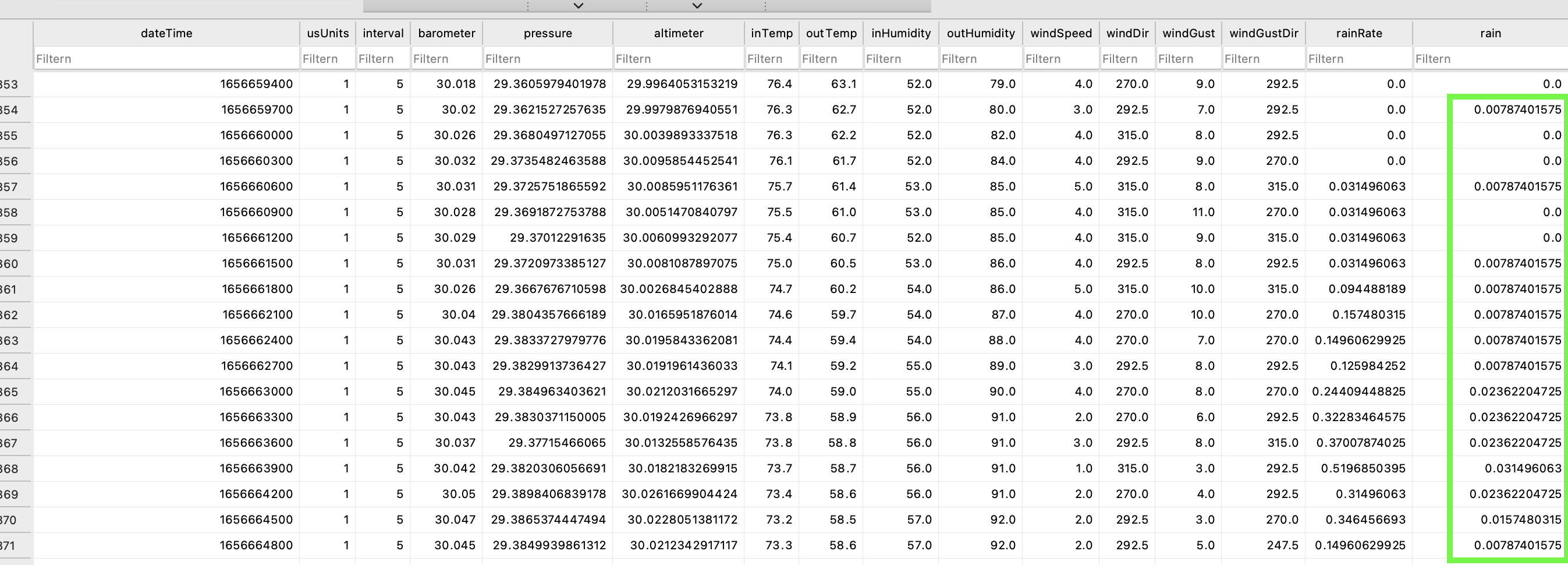Select the inTemp column header
The width and height of the screenshot is (1568, 565).
[x=772, y=33]
